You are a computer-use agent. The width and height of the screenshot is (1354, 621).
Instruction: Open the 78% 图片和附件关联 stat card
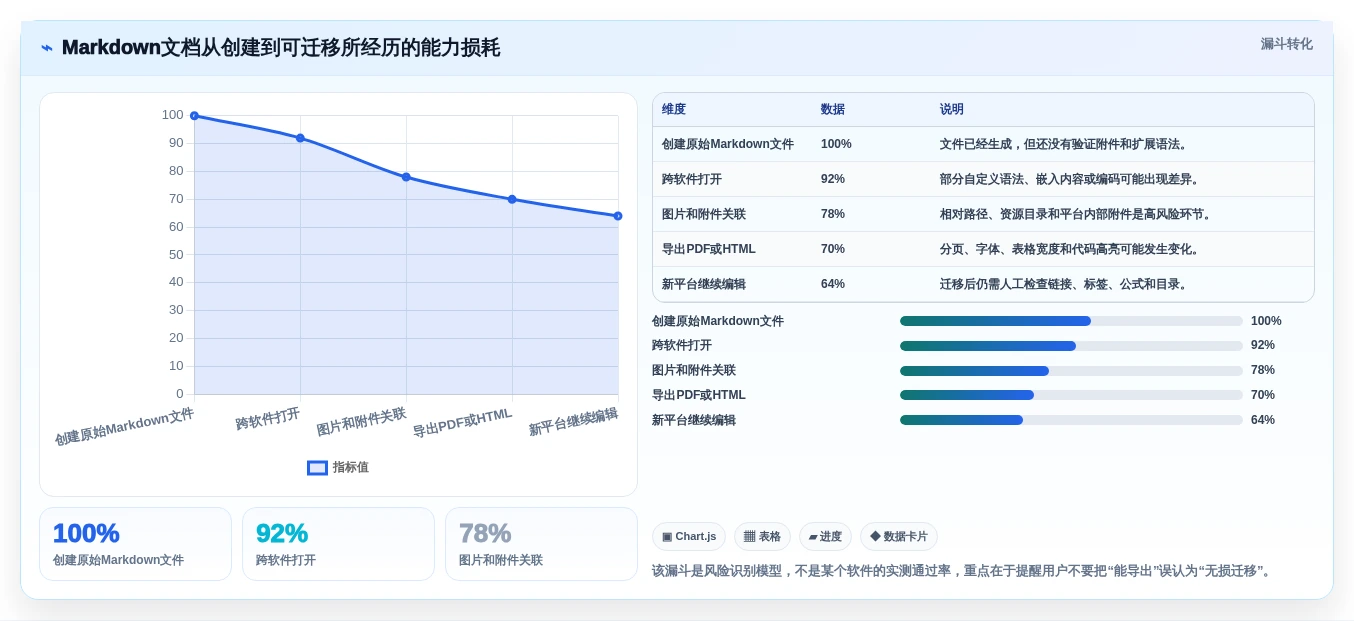(x=541, y=544)
